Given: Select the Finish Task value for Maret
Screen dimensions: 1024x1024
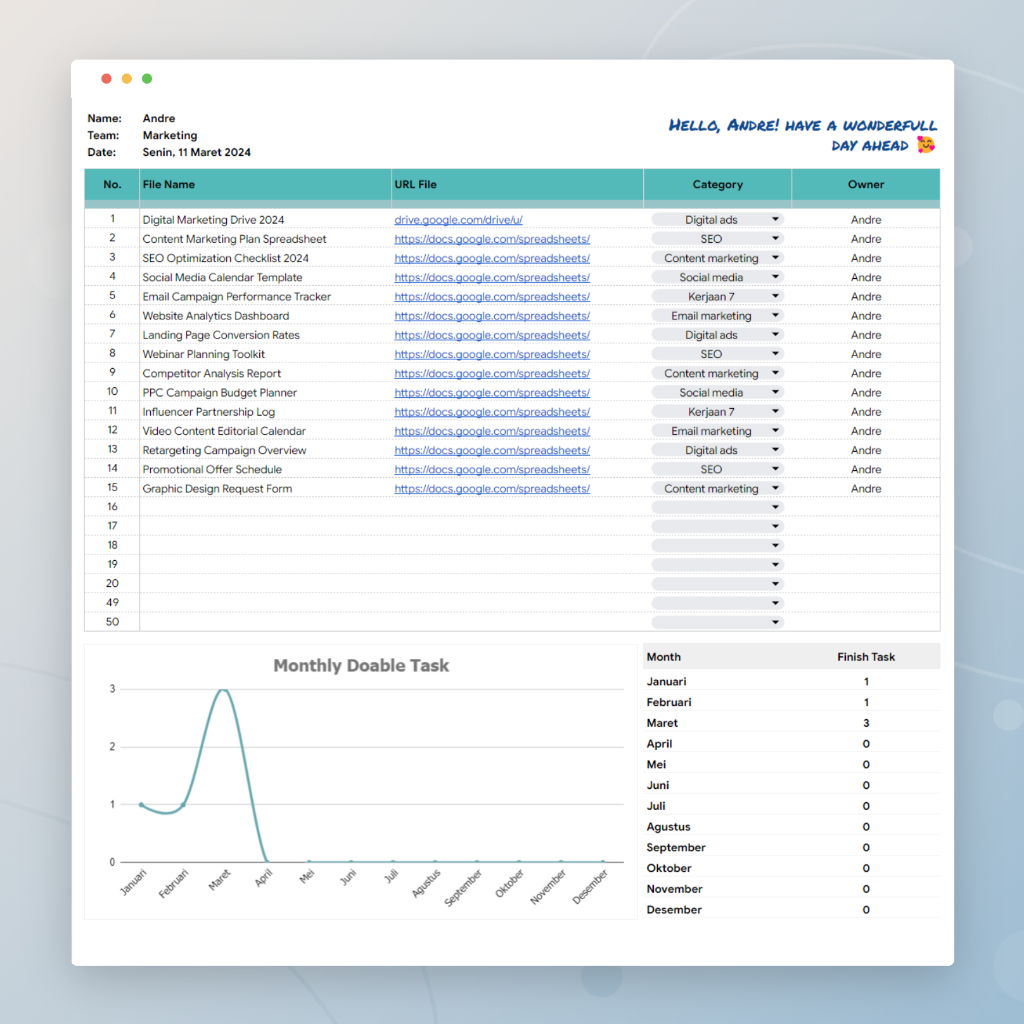Looking at the screenshot, I should coord(866,723).
